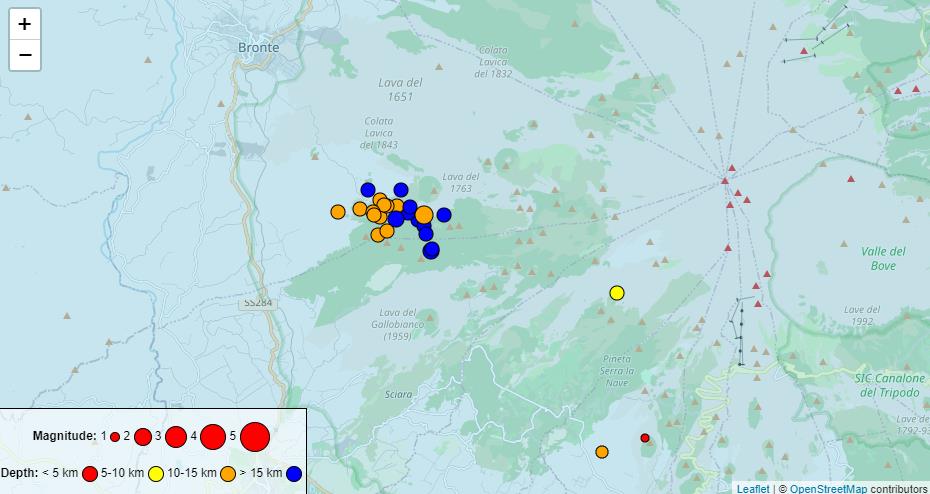Viewport: 930px width, 494px height.
Task: Select the isolated orange marker near bottom
Action: click(602, 452)
